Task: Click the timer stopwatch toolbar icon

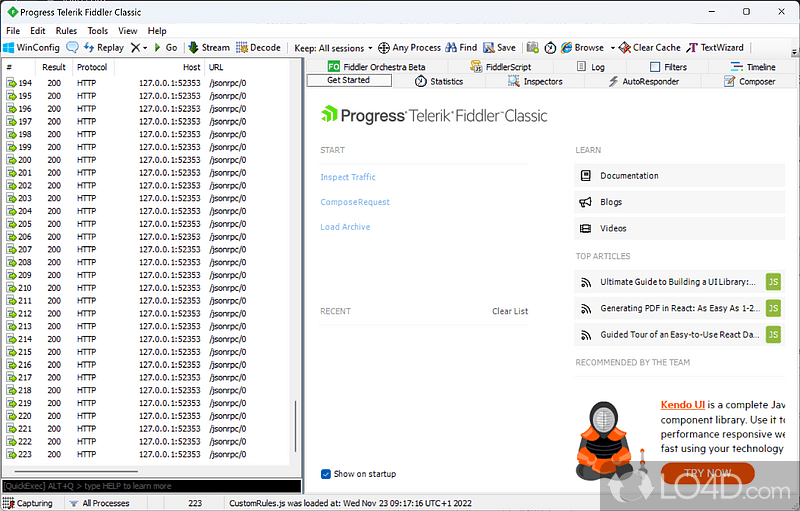Action: click(x=550, y=47)
